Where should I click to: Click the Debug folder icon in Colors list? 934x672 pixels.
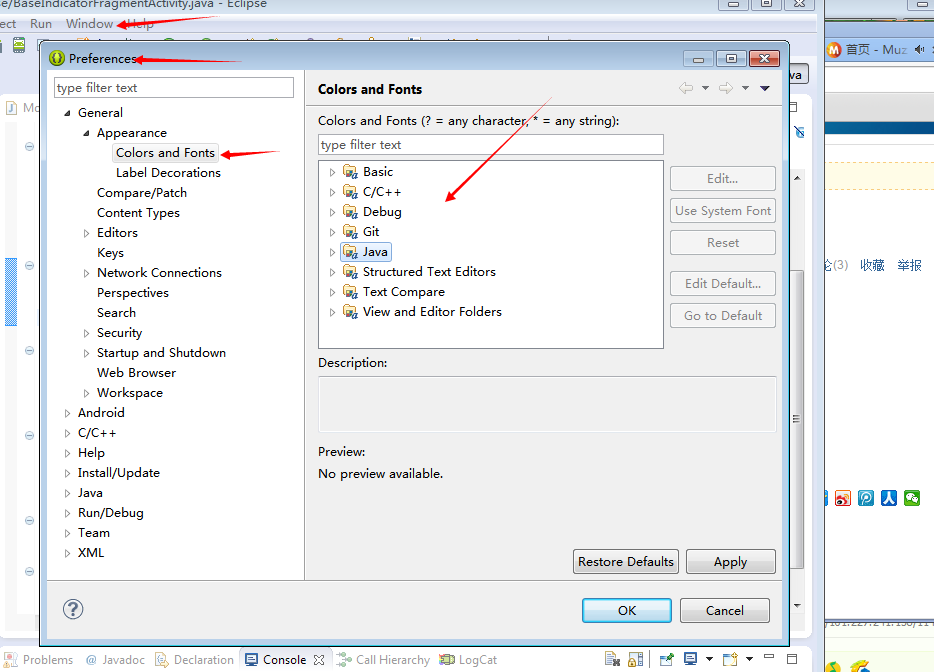[x=350, y=212]
